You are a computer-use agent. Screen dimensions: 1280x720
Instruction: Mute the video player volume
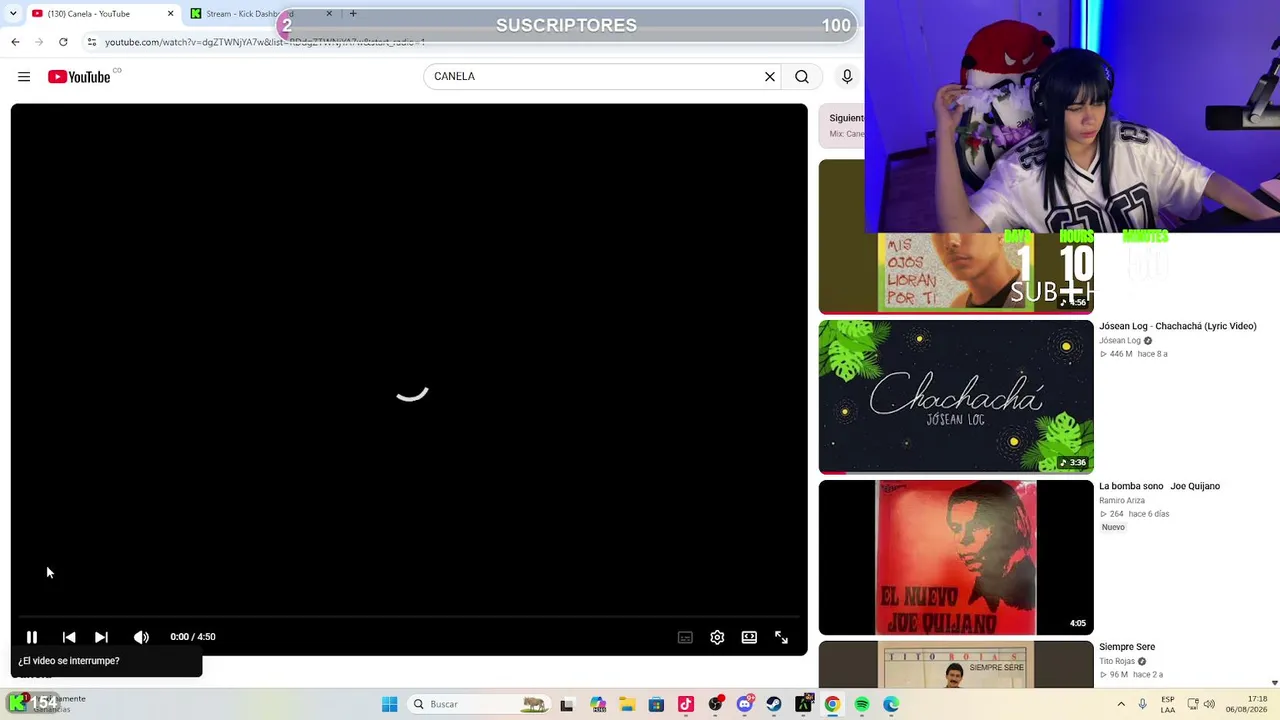pyautogui.click(x=141, y=637)
